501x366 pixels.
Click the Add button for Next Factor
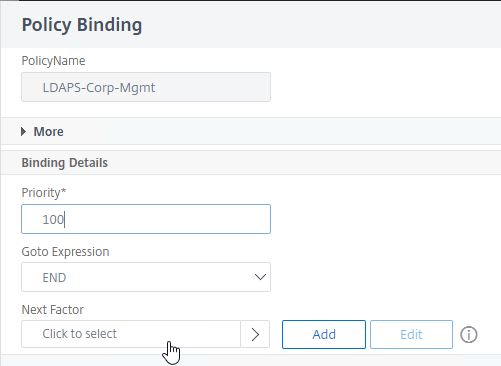(x=324, y=334)
